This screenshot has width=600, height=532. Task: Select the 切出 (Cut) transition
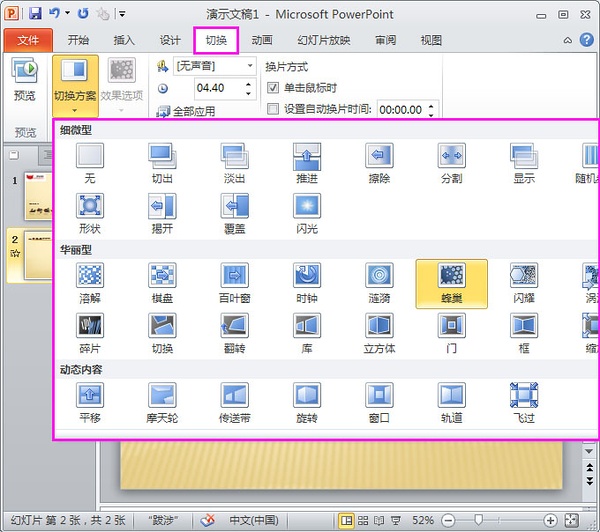162,163
